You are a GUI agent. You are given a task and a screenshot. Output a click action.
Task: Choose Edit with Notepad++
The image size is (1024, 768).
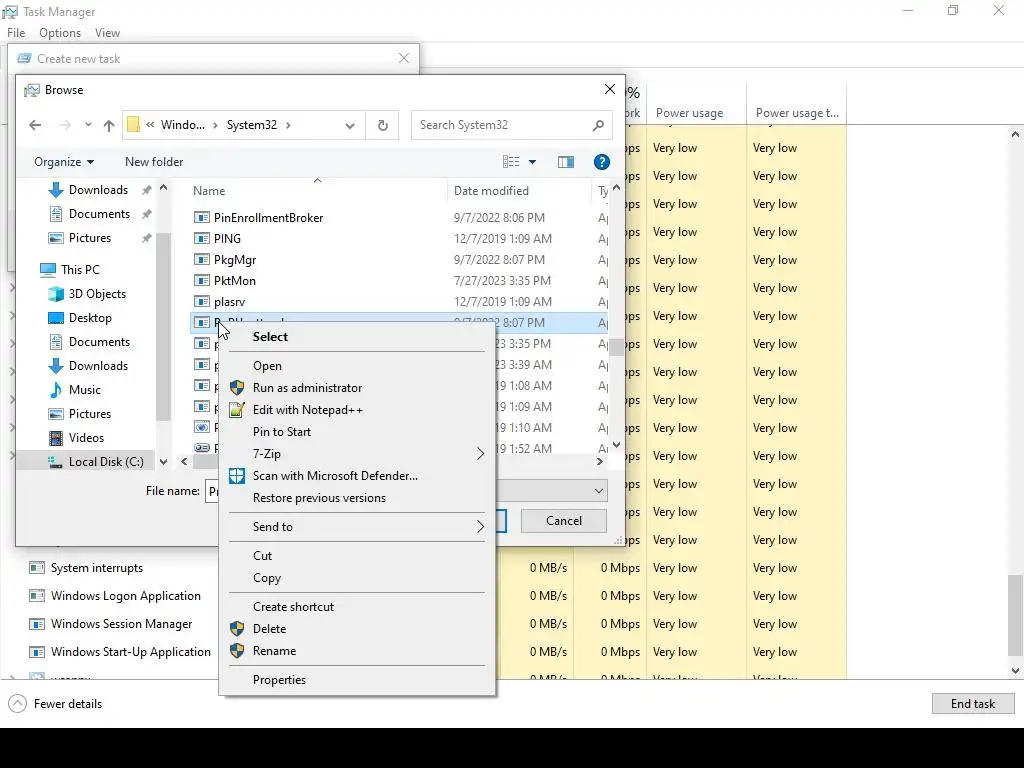coord(357,410)
